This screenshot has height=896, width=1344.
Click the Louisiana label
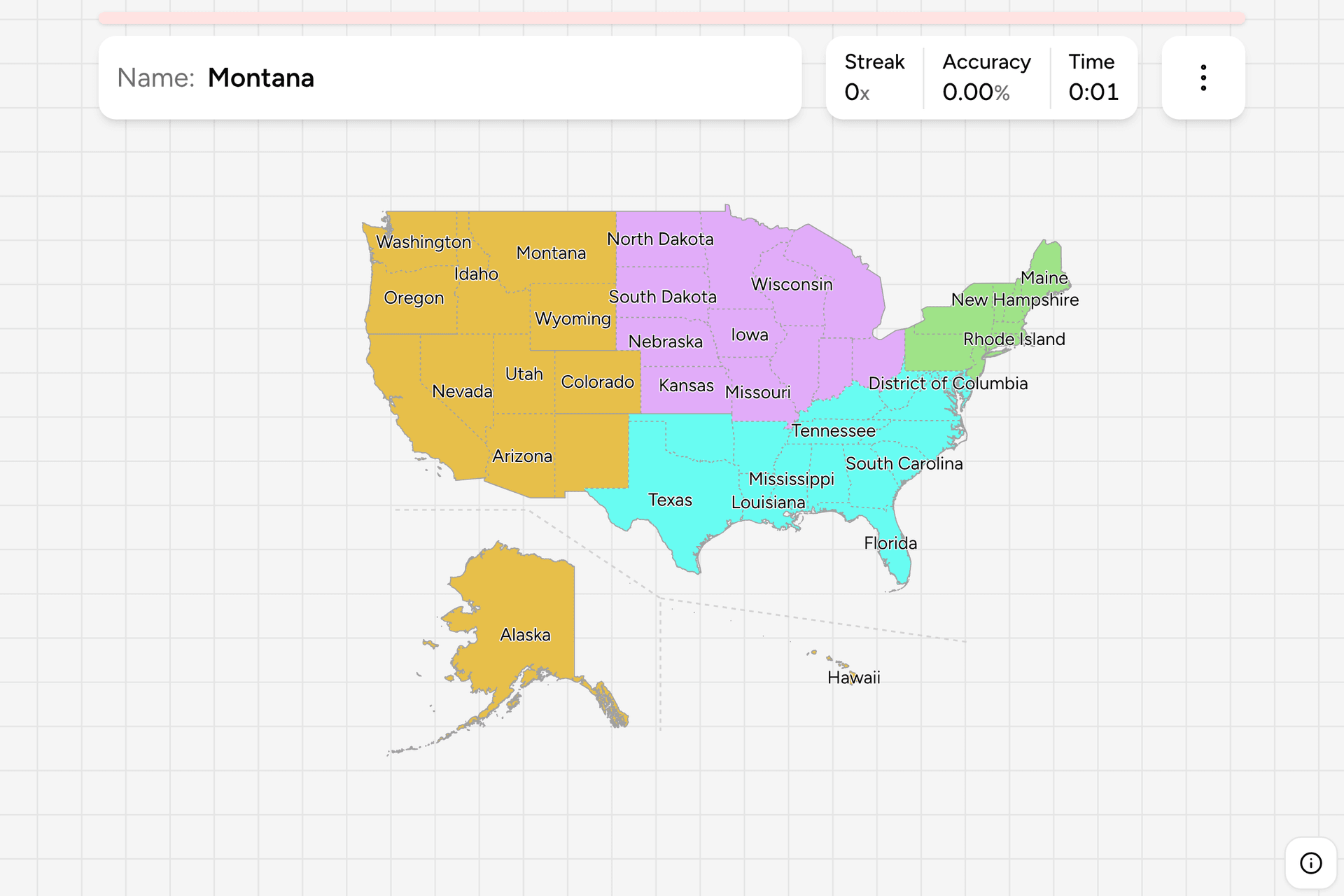768,502
